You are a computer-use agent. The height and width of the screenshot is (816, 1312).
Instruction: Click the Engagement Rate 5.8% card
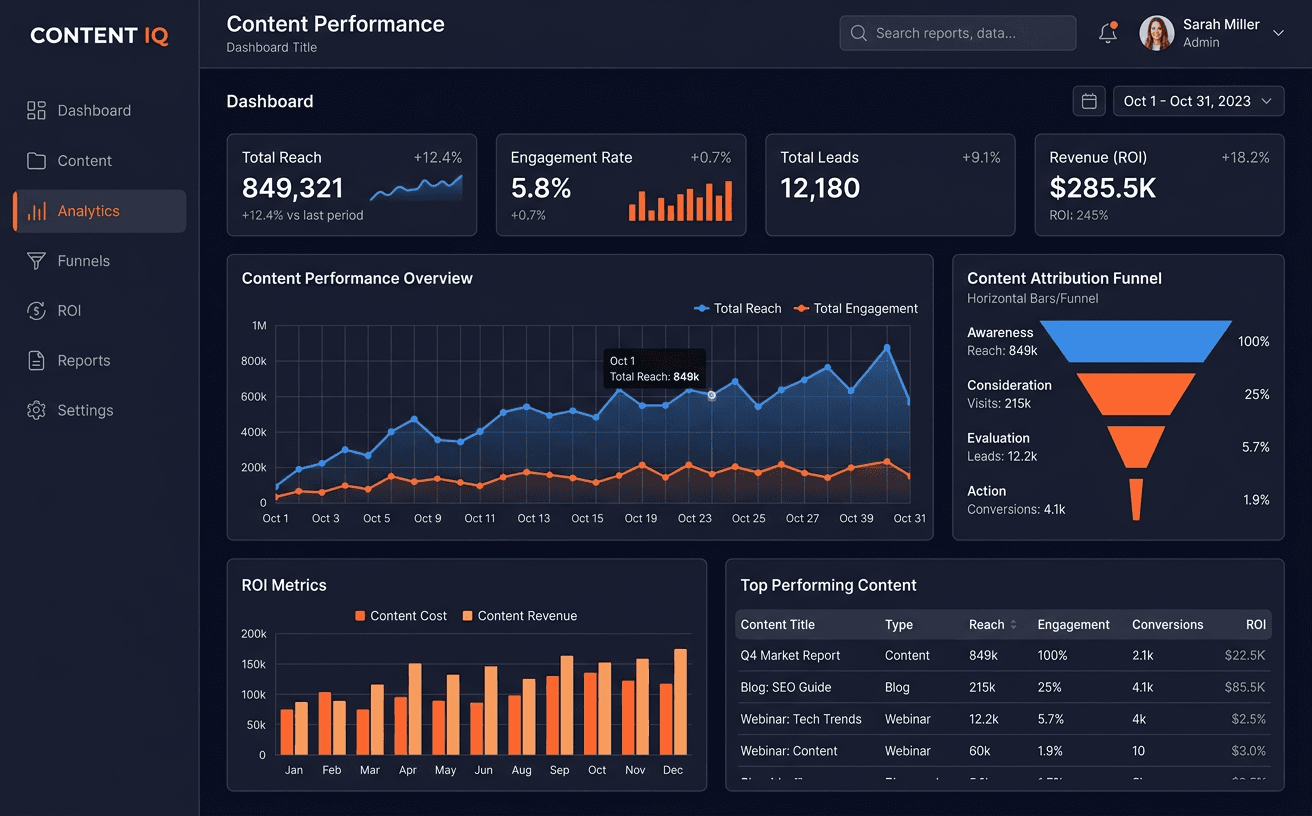pyautogui.click(x=621, y=185)
